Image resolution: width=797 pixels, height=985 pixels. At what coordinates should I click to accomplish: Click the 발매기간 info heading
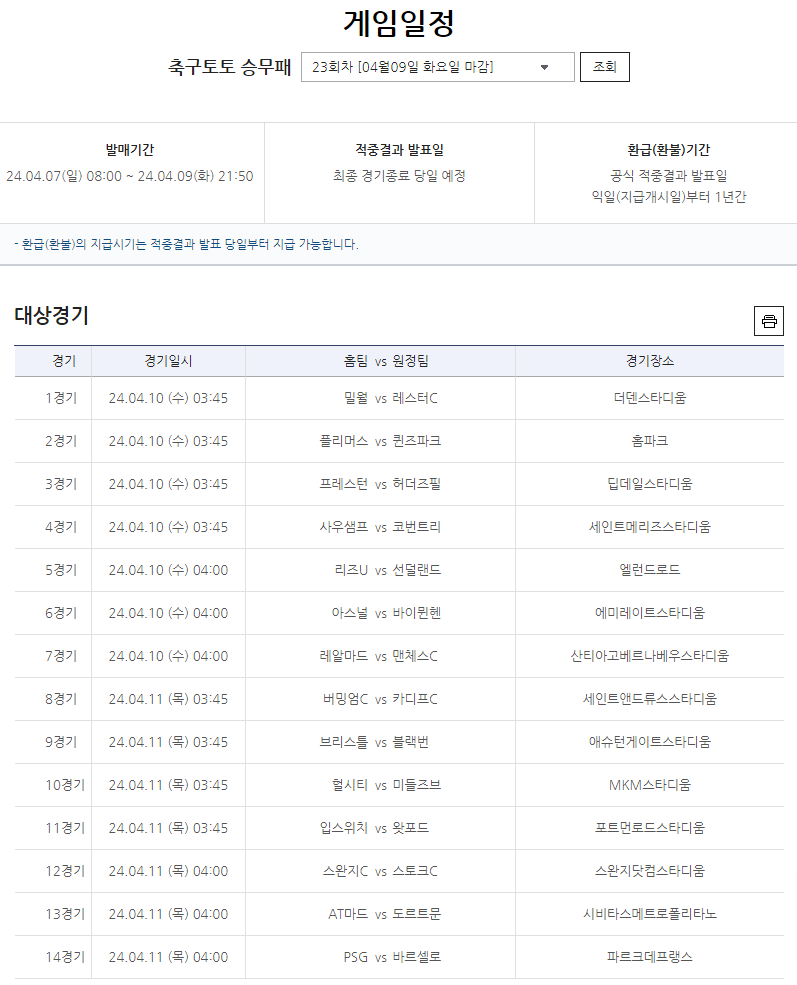point(130,150)
